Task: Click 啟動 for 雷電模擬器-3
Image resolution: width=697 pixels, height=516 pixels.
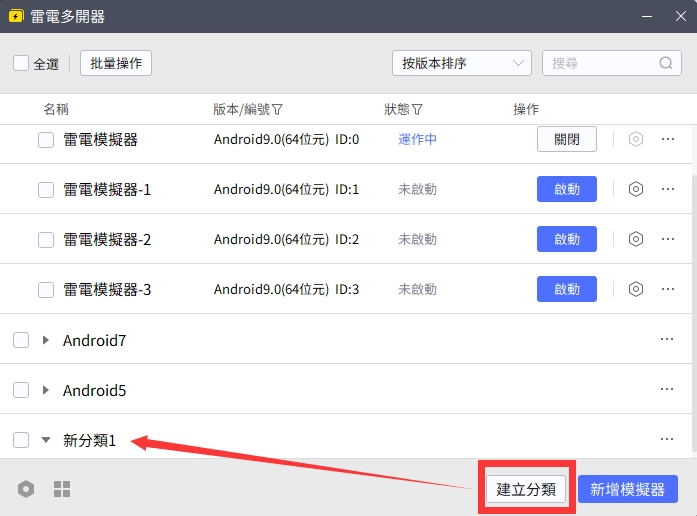Action: pyautogui.click(x=567, y=289)
